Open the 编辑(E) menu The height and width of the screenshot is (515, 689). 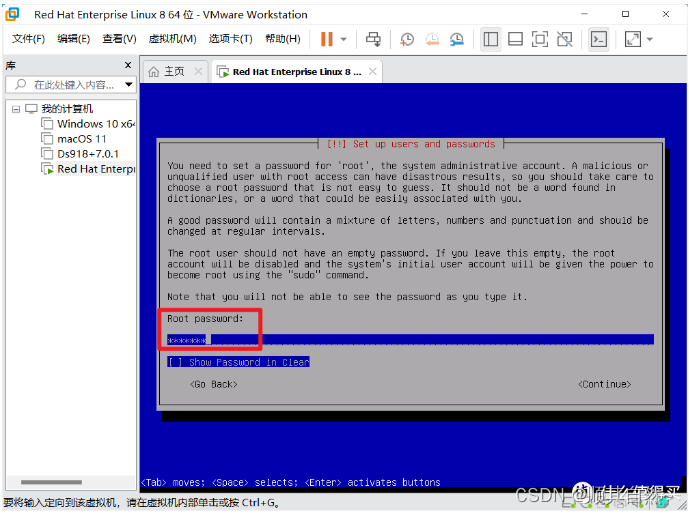[x=73, y=39]
